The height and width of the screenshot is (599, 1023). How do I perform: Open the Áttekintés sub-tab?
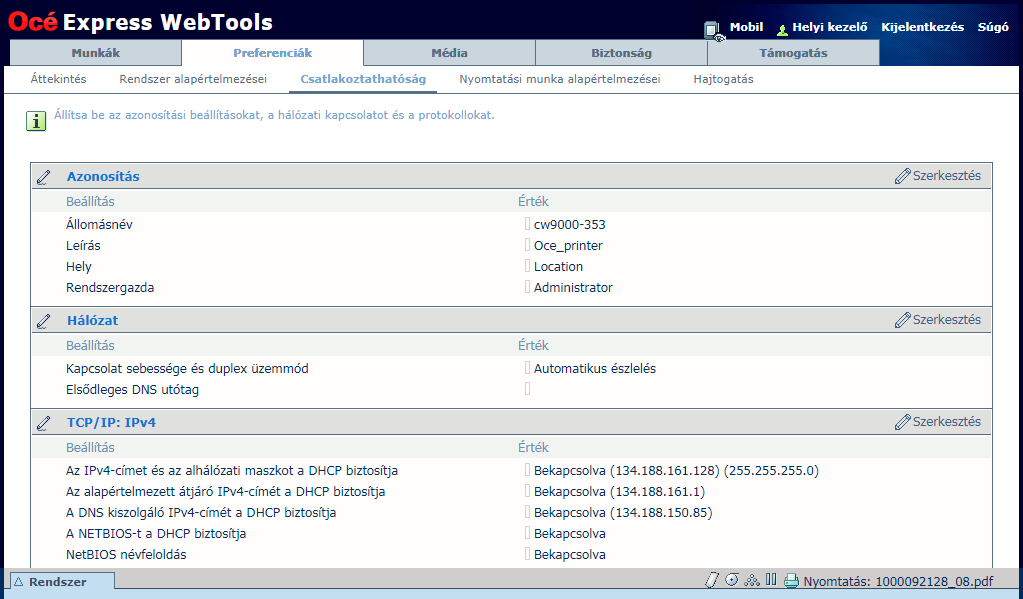click(x=59, y=79)
